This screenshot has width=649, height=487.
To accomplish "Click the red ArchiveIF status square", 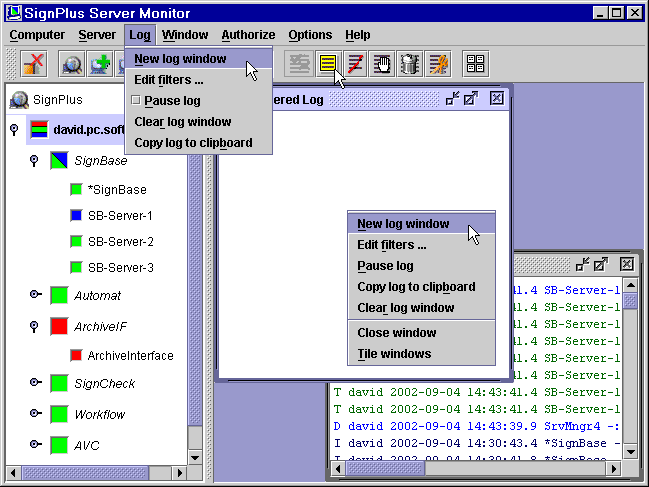I will click(60, 326).
